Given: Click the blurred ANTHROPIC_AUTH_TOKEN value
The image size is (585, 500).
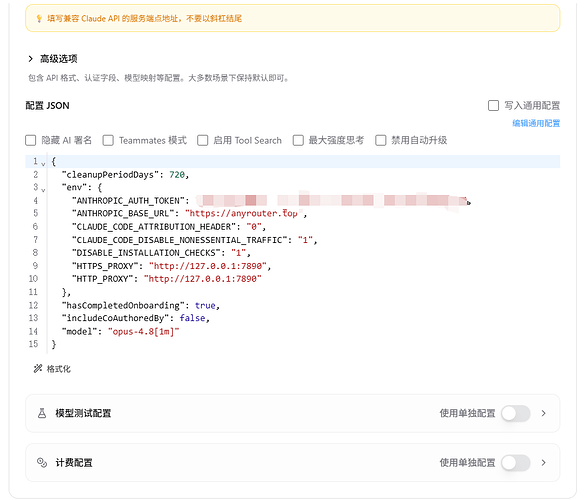Looking at the screenshot, I should tap(333, 201).
